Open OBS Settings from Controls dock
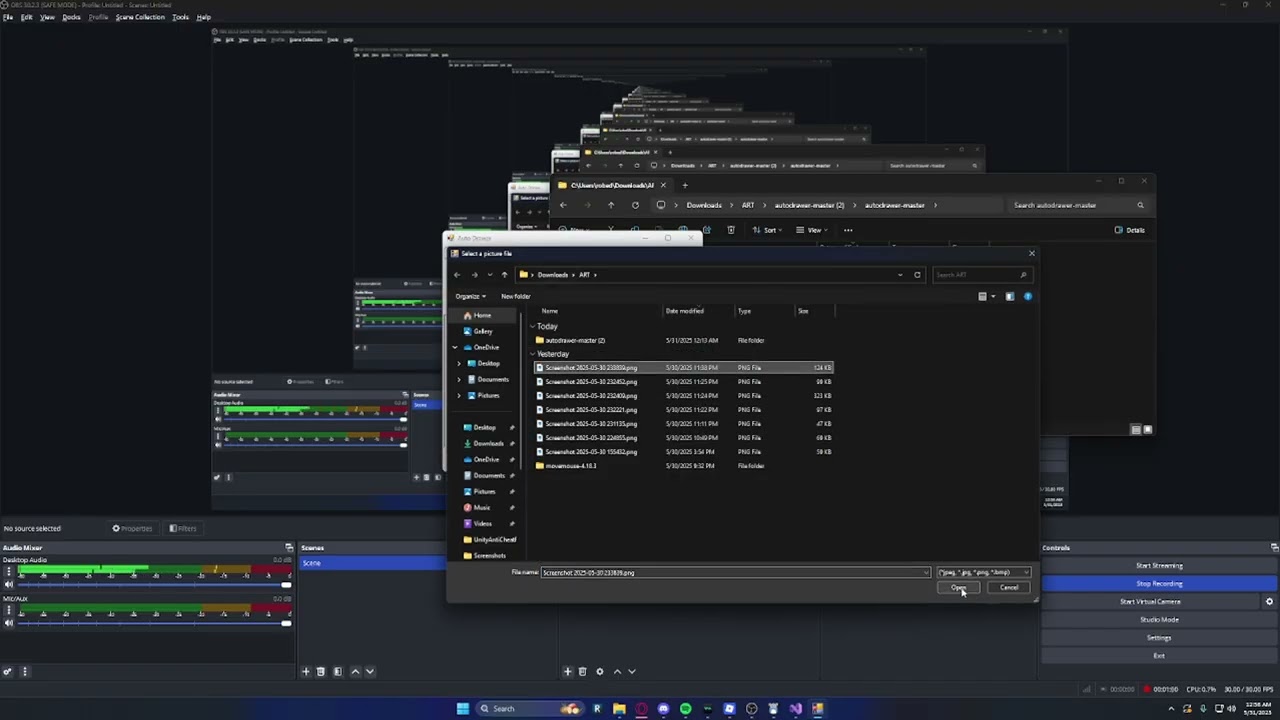 coord(1159,638)
